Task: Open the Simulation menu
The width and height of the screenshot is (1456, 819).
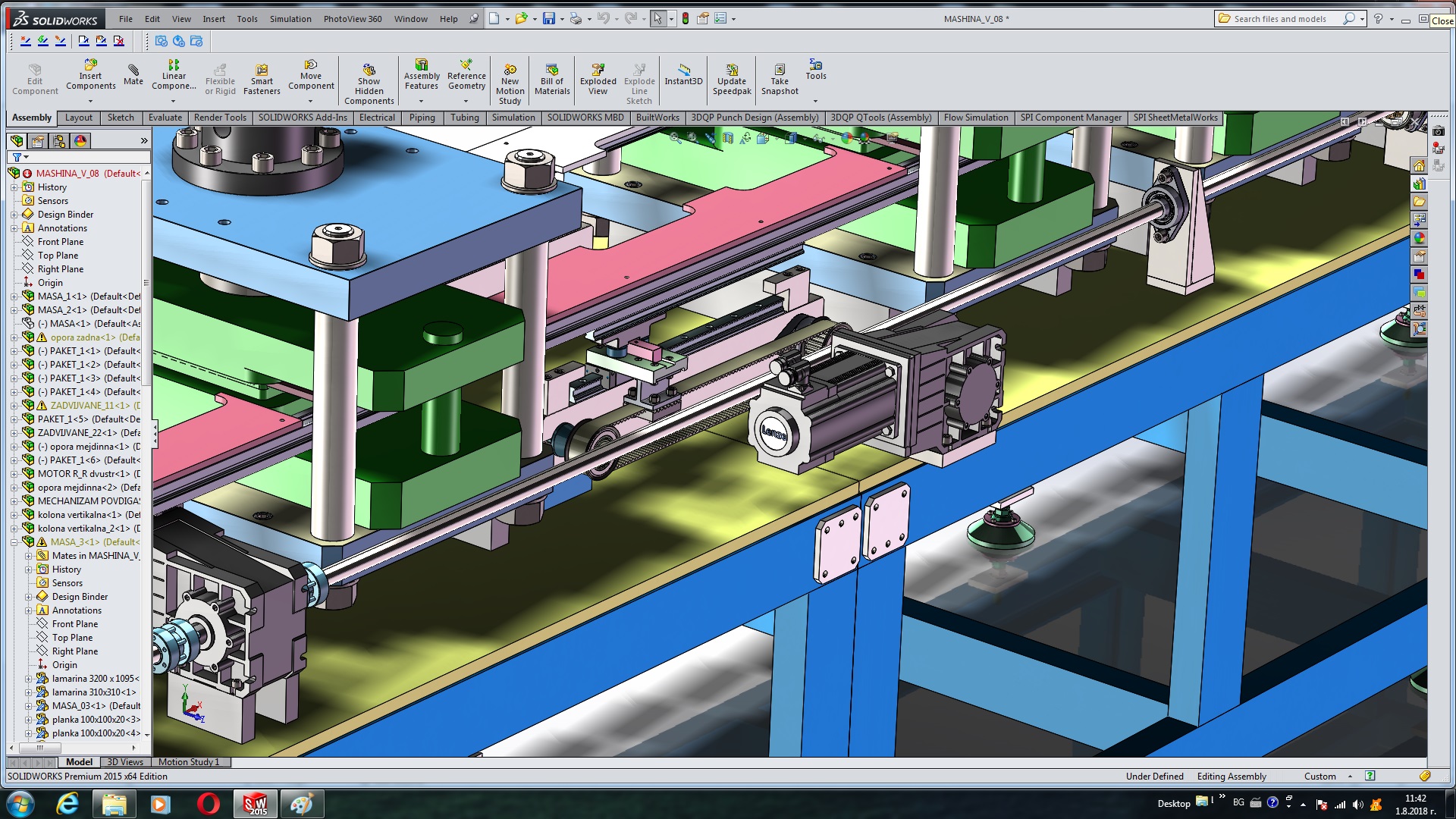Action: point(290,19)
